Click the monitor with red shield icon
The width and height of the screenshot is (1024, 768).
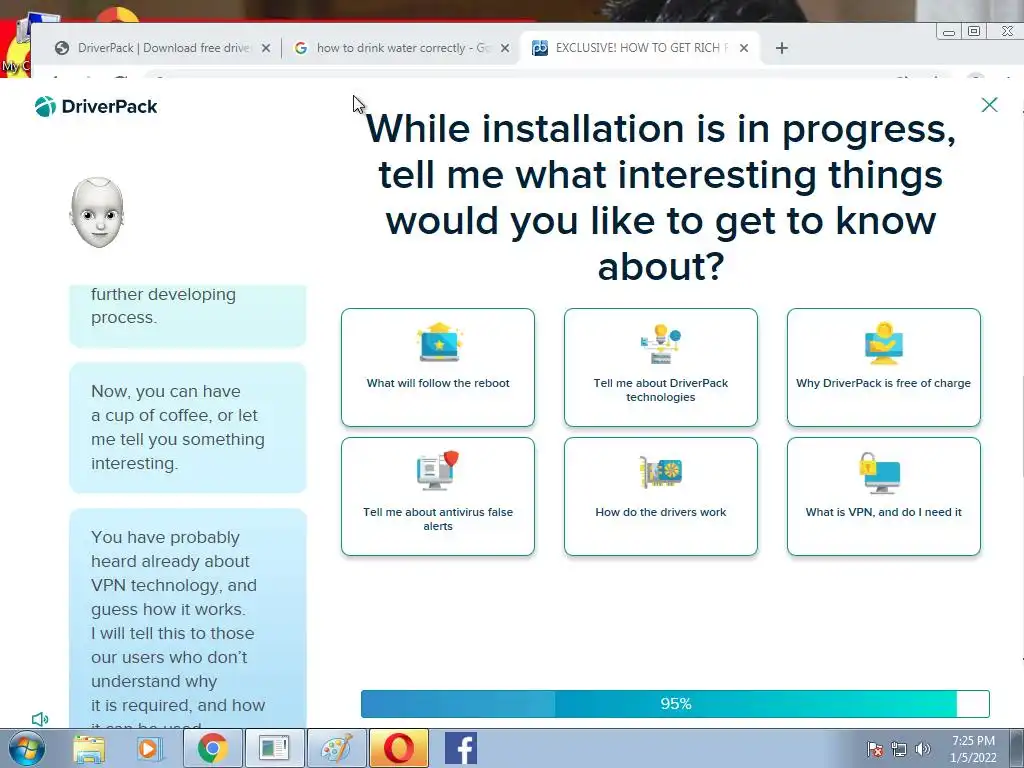tap(438, 470)
